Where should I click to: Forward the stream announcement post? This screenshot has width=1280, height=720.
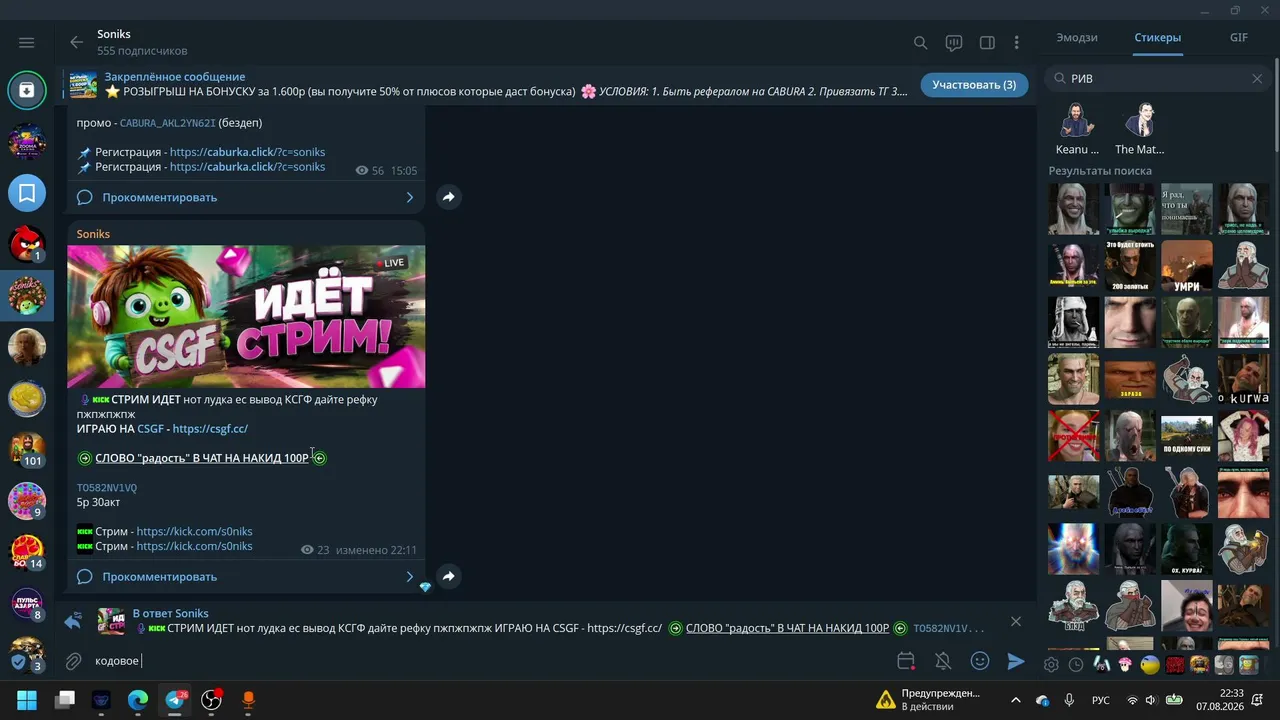[448, 576]
